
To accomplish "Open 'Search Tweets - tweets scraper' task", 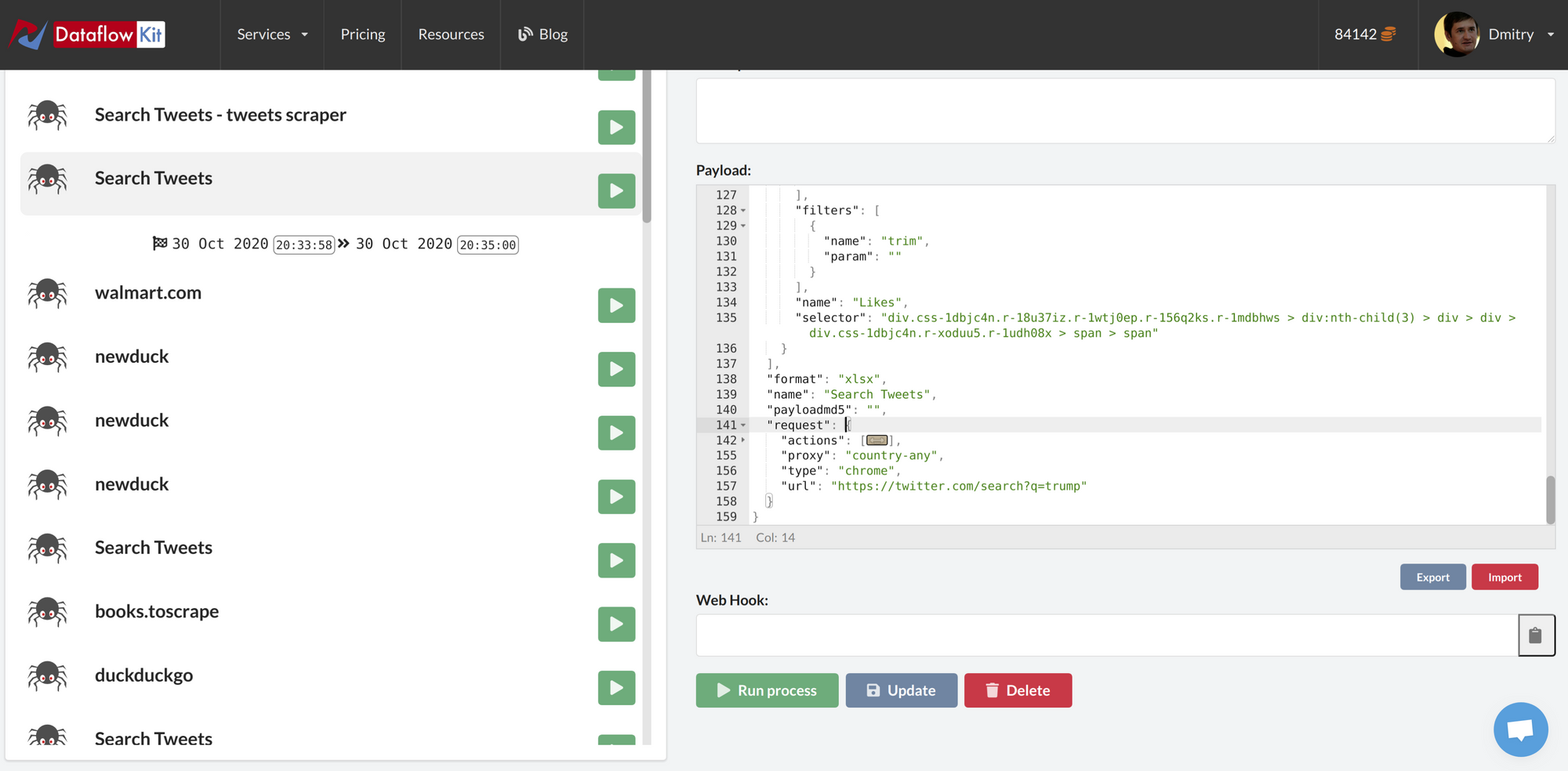I will [220, 114].
